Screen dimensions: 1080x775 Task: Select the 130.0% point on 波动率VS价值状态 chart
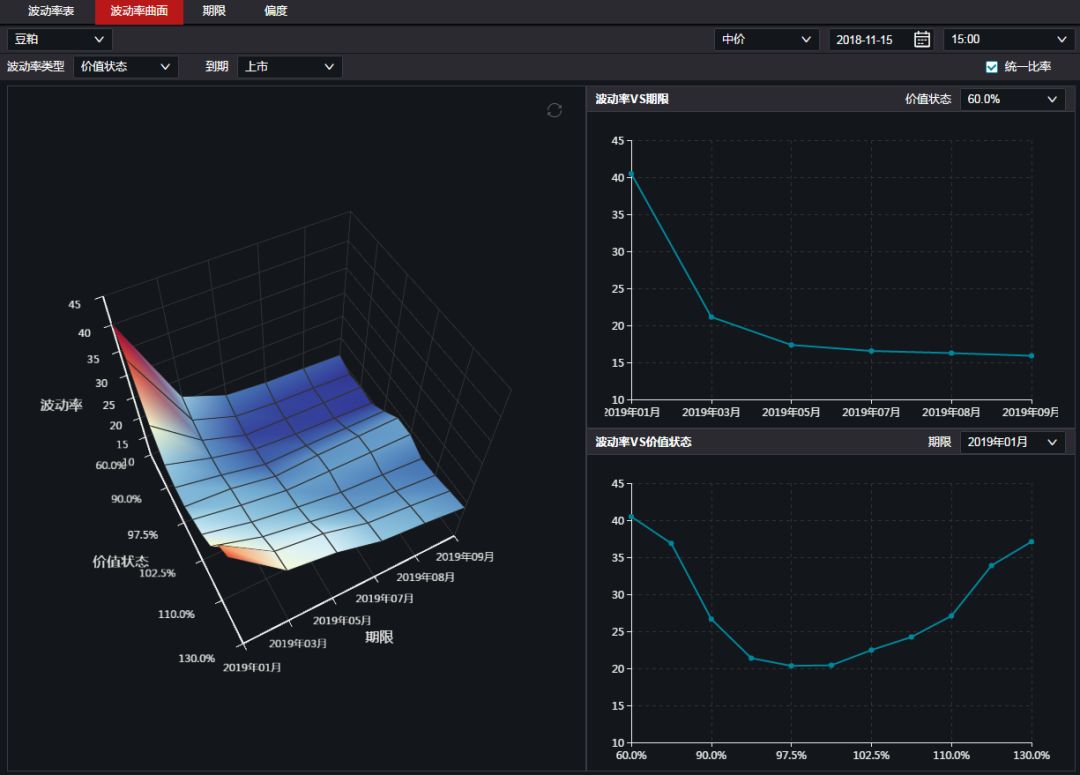(x=1031, y=542)
